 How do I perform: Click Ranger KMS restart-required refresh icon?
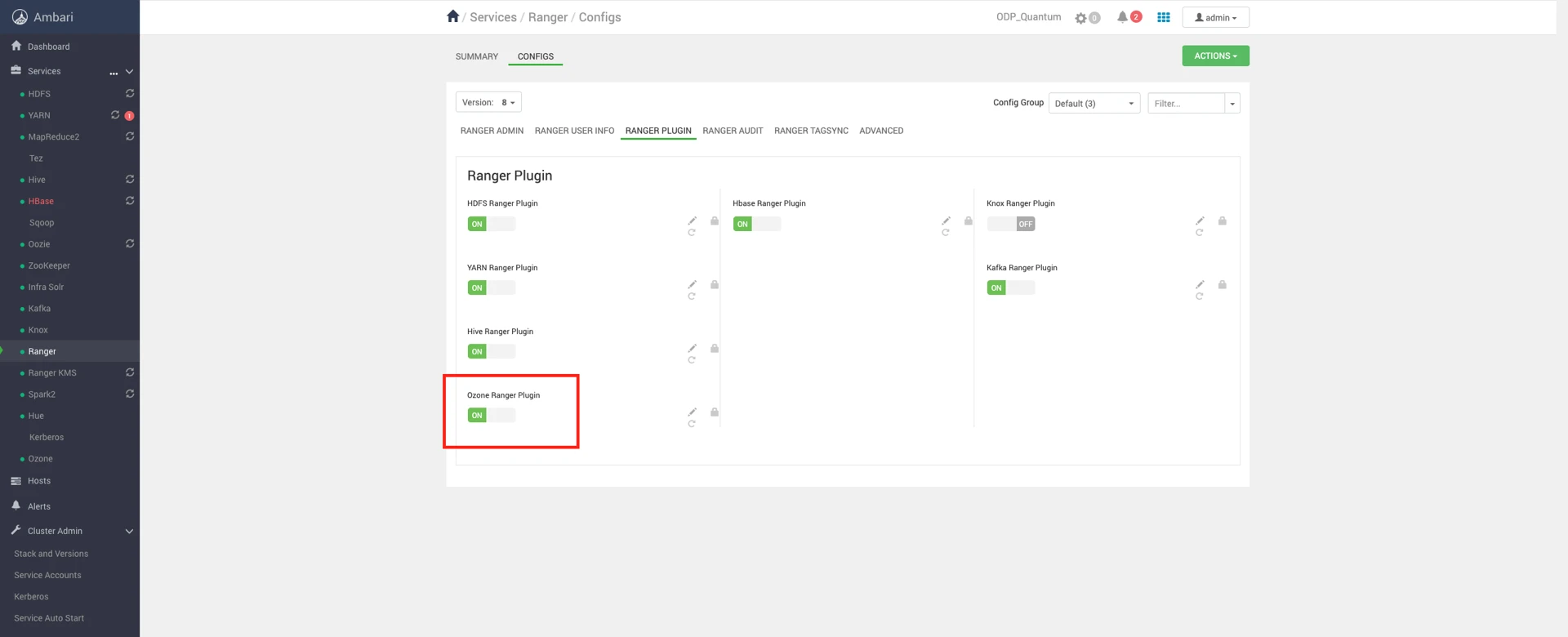click(130, 372)
